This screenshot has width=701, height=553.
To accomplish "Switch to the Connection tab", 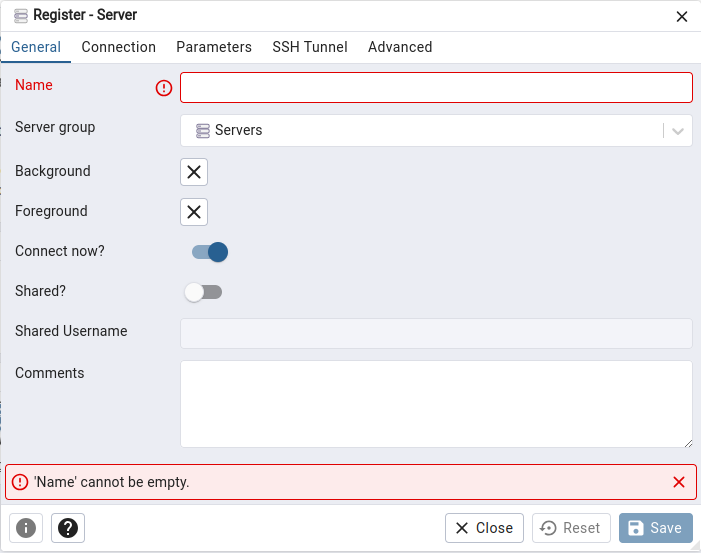I will (x=118, y=47).
